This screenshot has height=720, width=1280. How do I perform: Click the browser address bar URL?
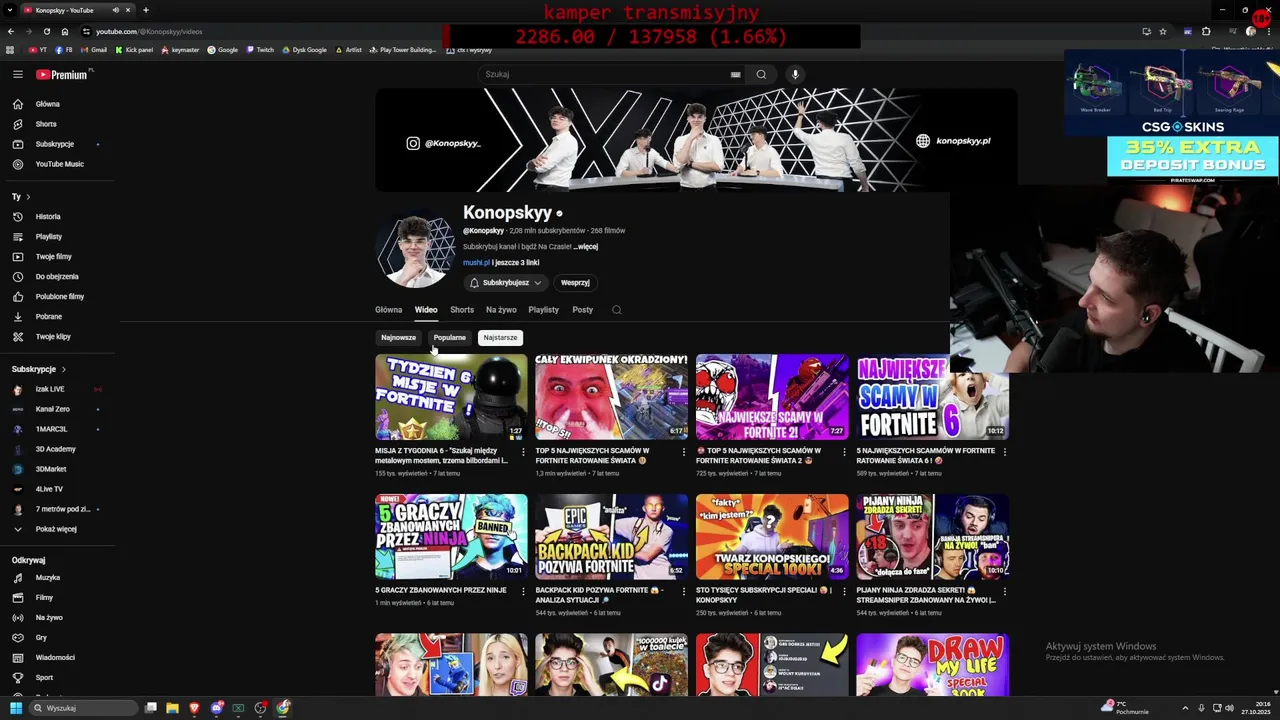coord(149,31)
